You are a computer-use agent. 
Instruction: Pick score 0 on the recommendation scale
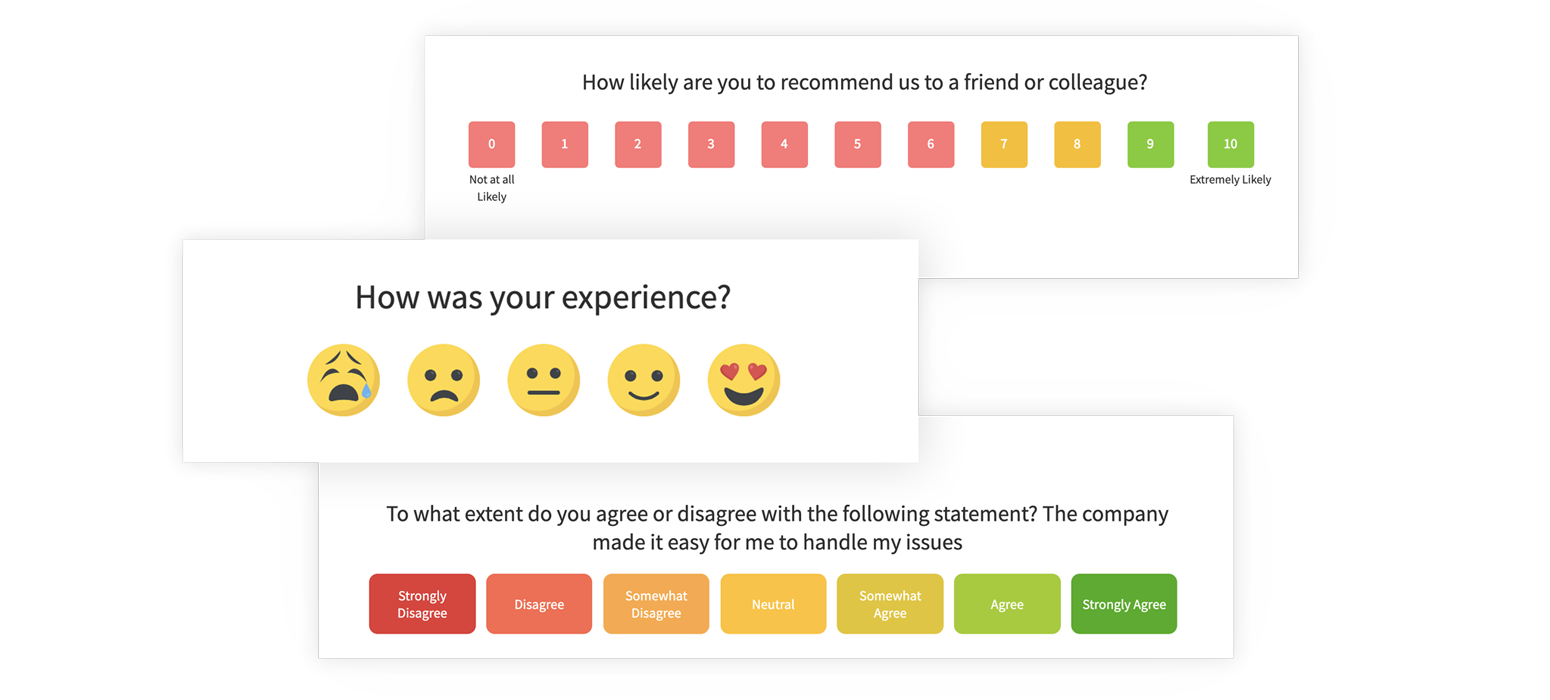point(491,144)
